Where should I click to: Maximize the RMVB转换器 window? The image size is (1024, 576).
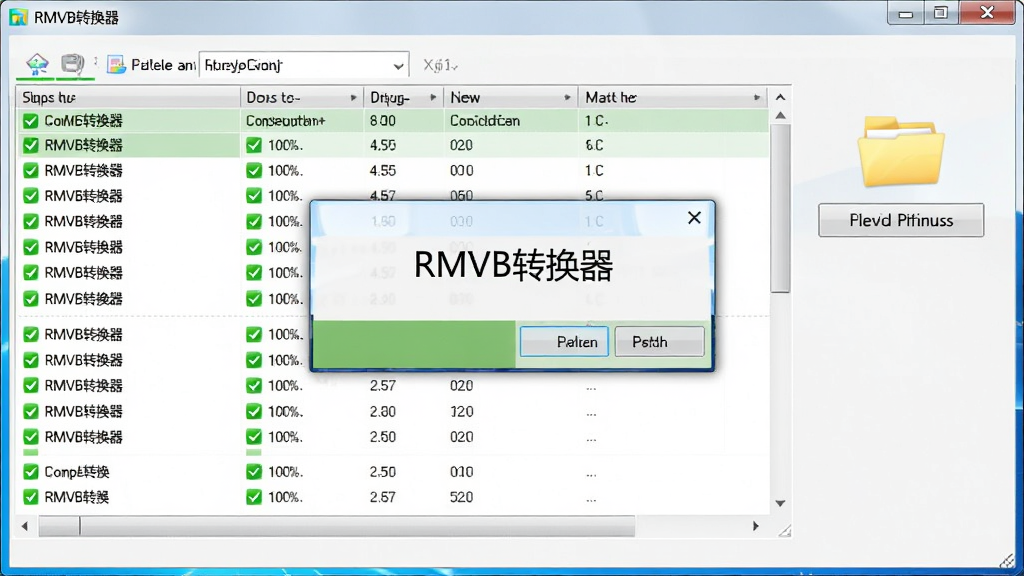pos(940,14)
